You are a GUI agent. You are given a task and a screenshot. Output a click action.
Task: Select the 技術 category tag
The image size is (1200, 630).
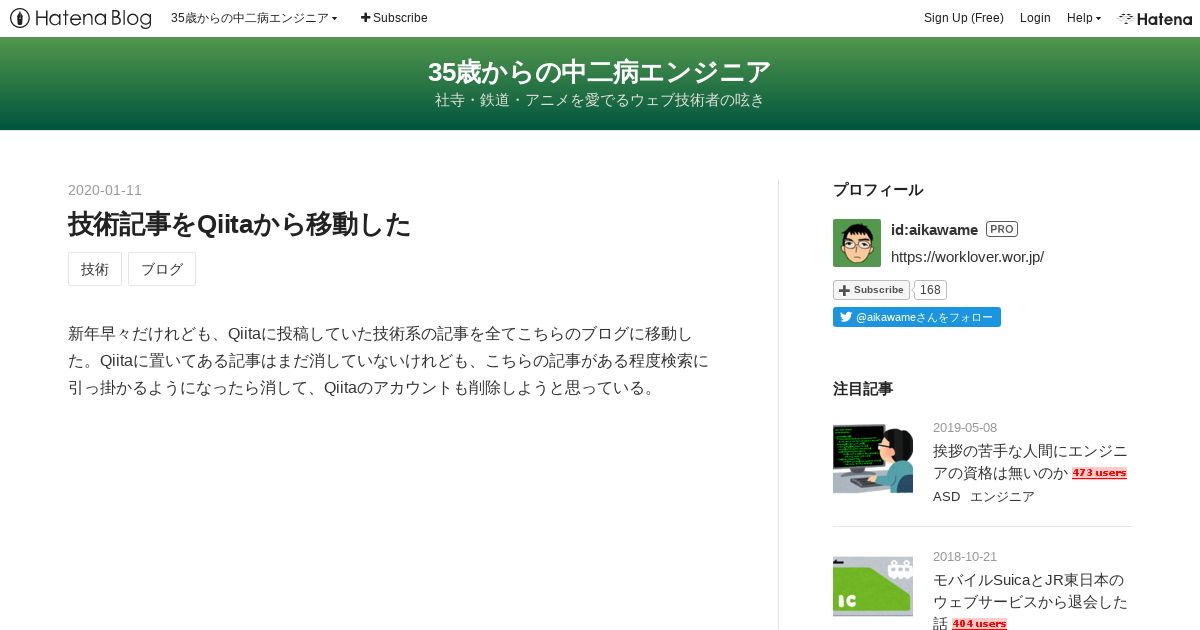(95, 269)
